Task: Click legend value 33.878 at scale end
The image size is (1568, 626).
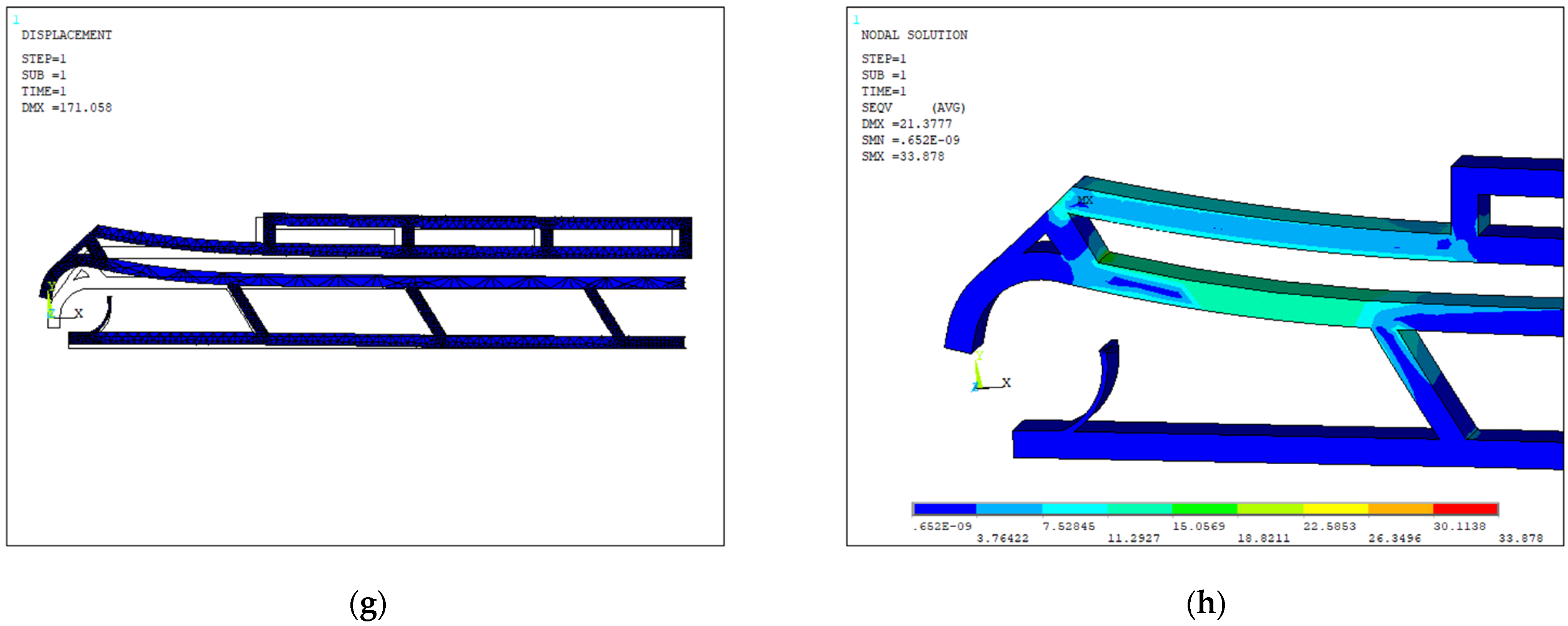Action: [x=1520, y=538]
